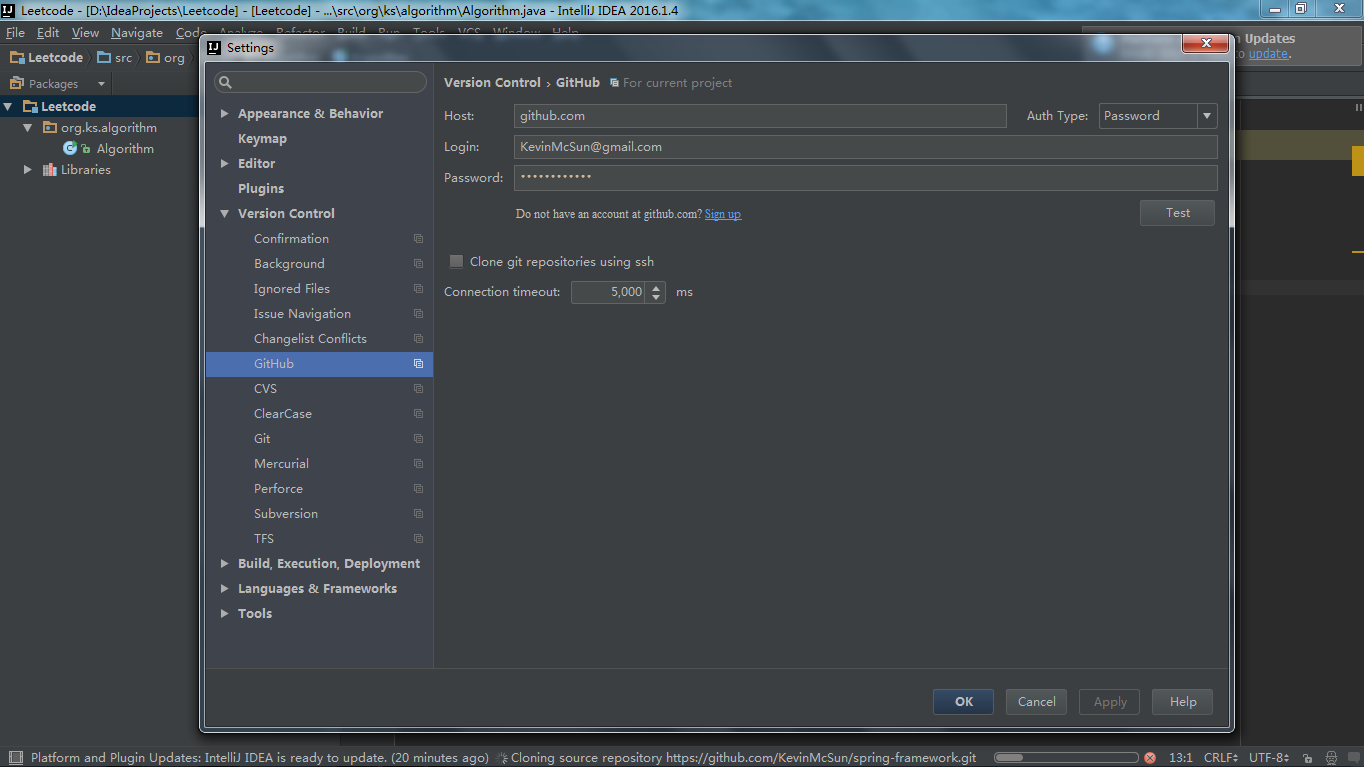1364x767 pixels.
Task: Click the Libraries icon in project tree
Action: pos(50,170)
